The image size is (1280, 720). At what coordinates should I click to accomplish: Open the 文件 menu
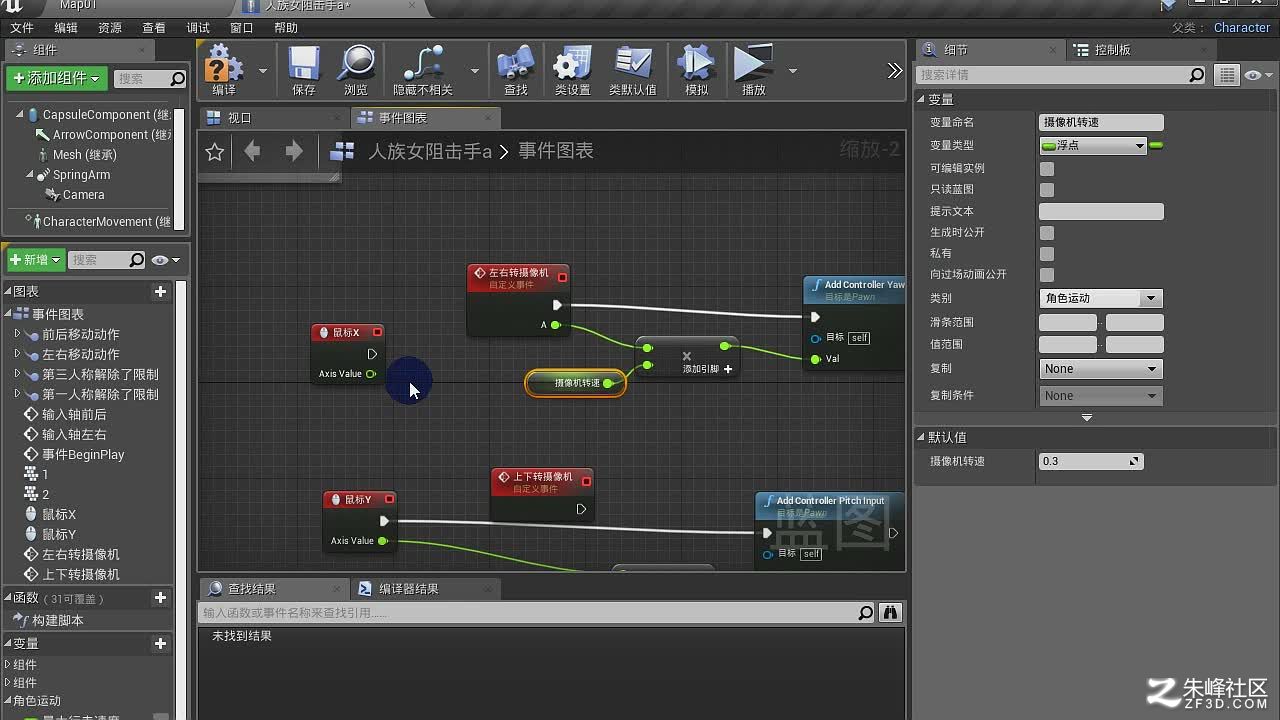coord(21,28)
